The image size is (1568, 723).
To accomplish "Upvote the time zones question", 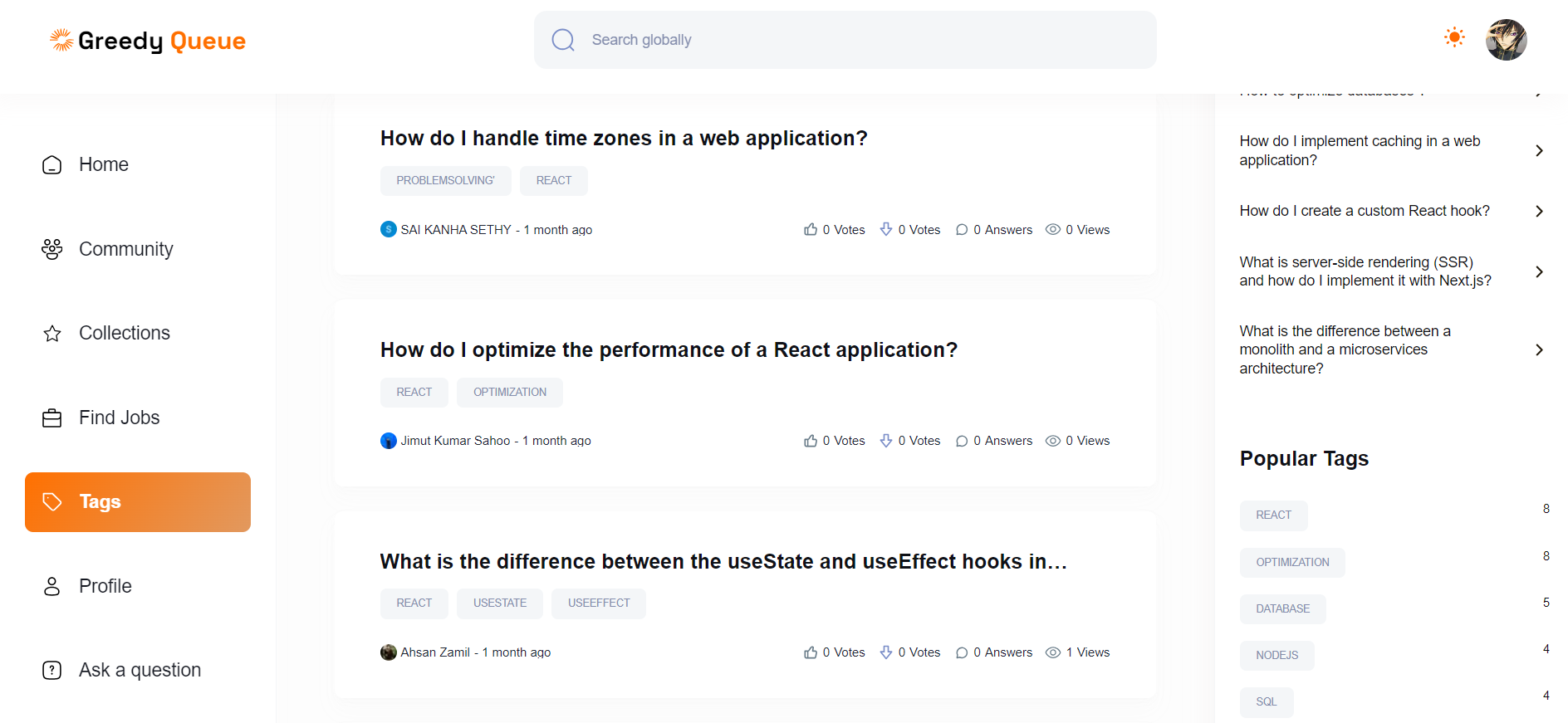I will point(811,229).
